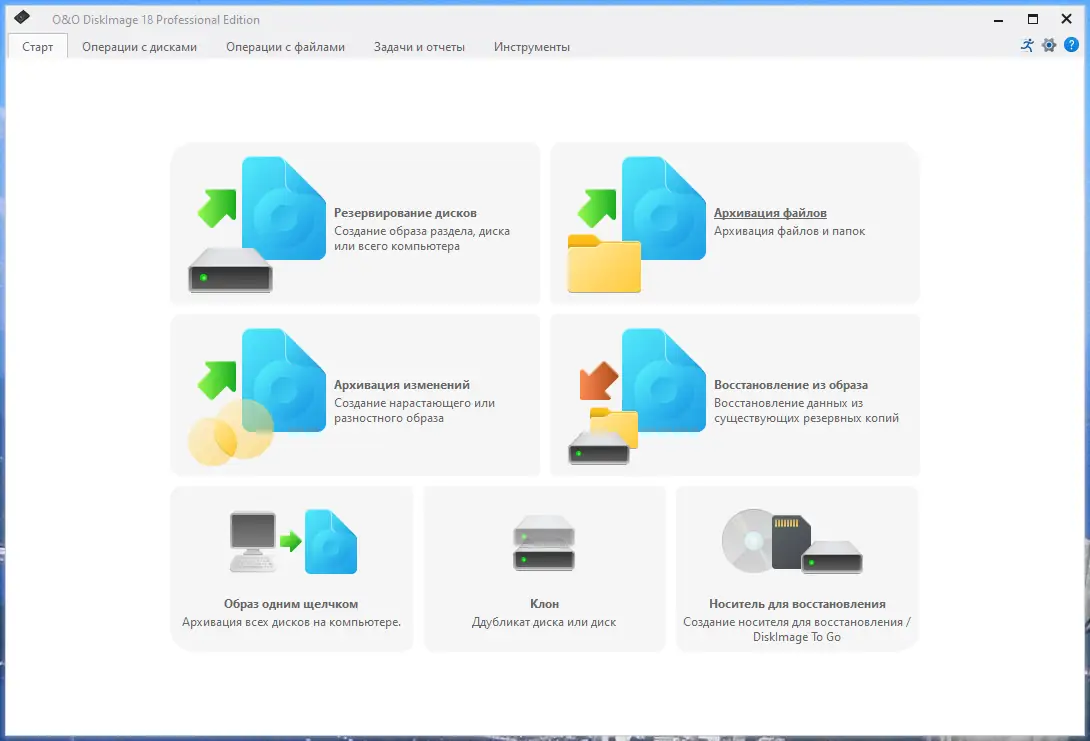Click the Восстановление из образа heading text

point(792,384)
